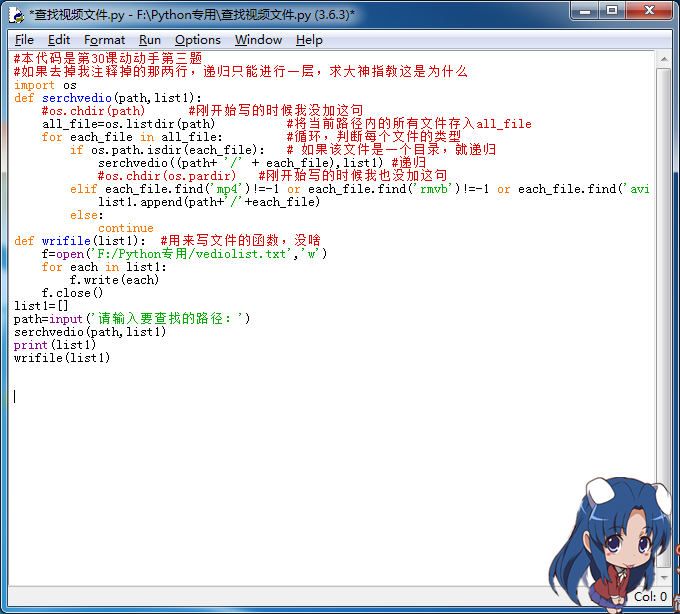
Task: Place cursor on the 'f.close()' line
Action: point(72,293)
